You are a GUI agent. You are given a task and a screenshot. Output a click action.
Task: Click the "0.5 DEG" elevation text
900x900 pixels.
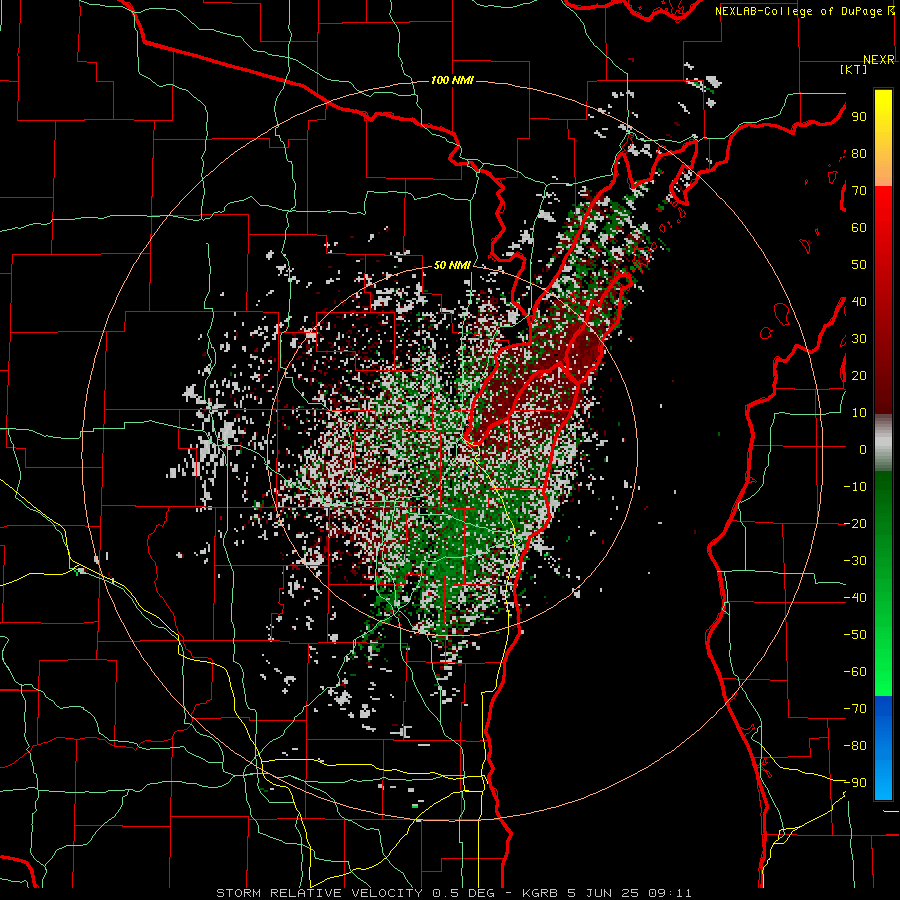click(465, 893)
